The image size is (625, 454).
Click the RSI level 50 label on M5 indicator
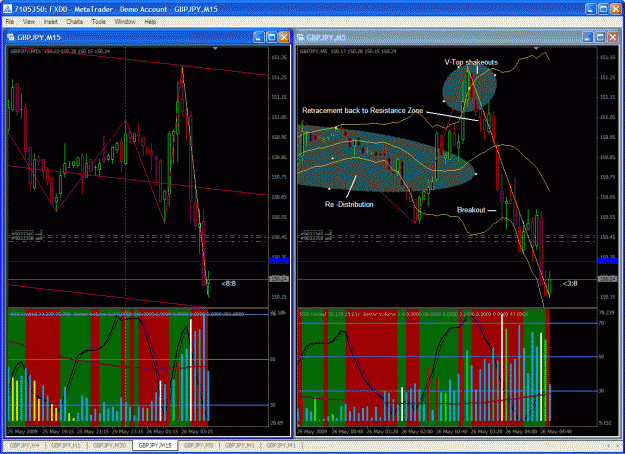(602, 357)
